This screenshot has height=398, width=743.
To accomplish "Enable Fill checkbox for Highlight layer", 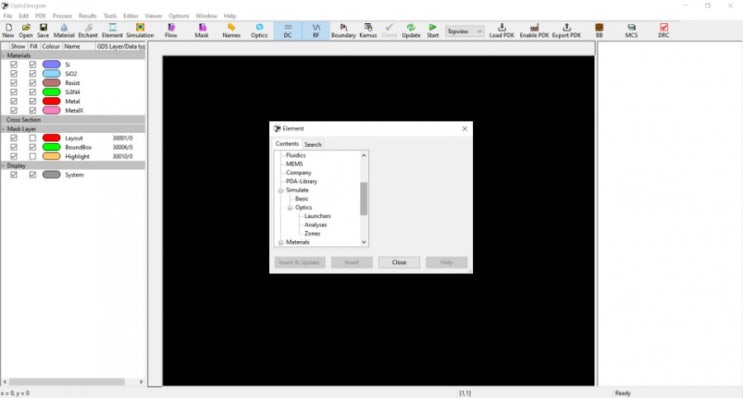I will [x=32, y=156].
